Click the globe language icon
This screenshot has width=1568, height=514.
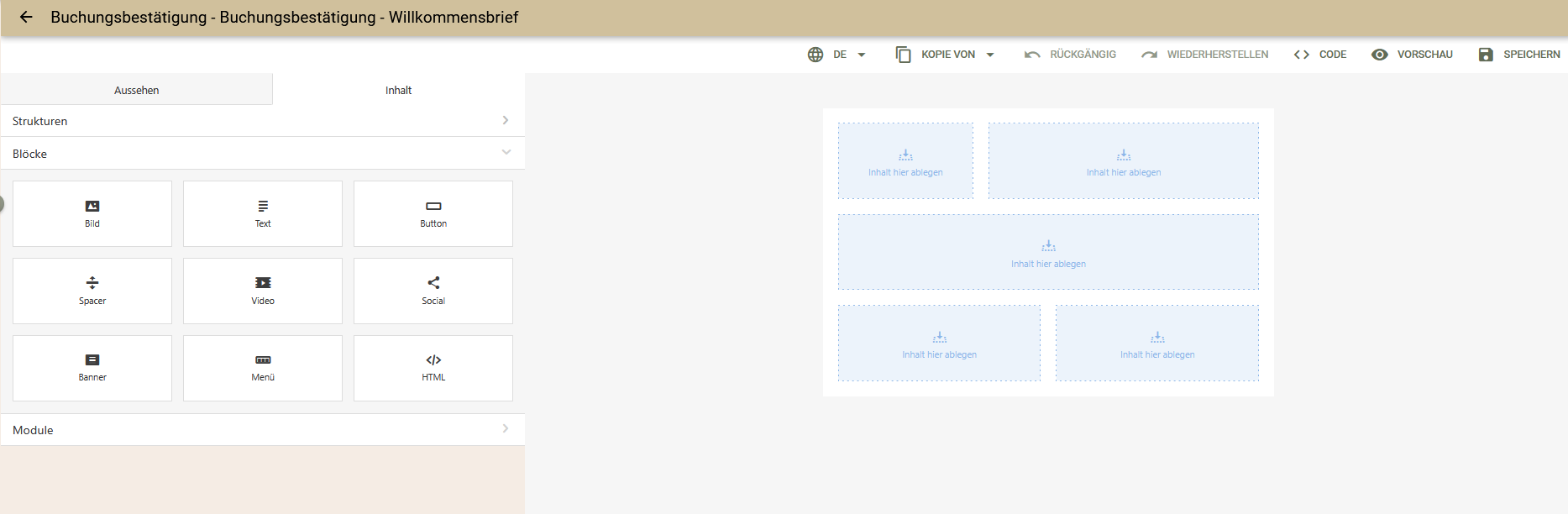click(815, 55)
